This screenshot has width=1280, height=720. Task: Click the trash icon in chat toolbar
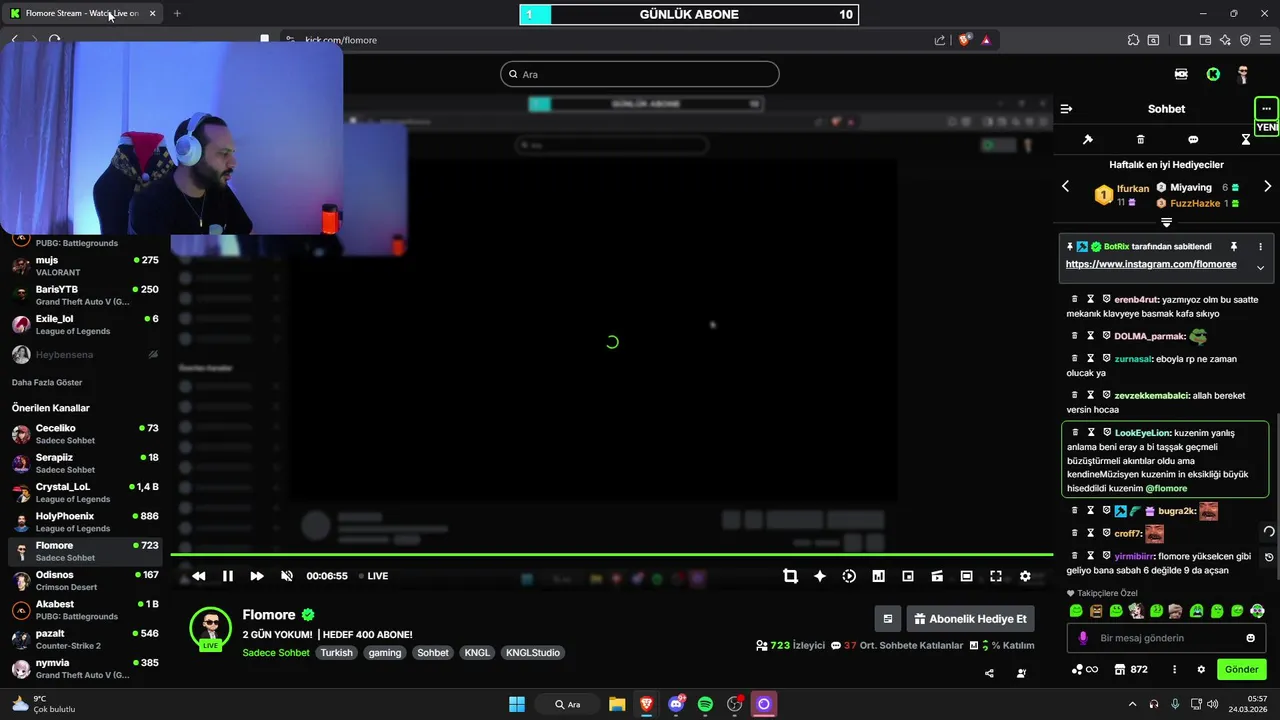pos(1141,139)
